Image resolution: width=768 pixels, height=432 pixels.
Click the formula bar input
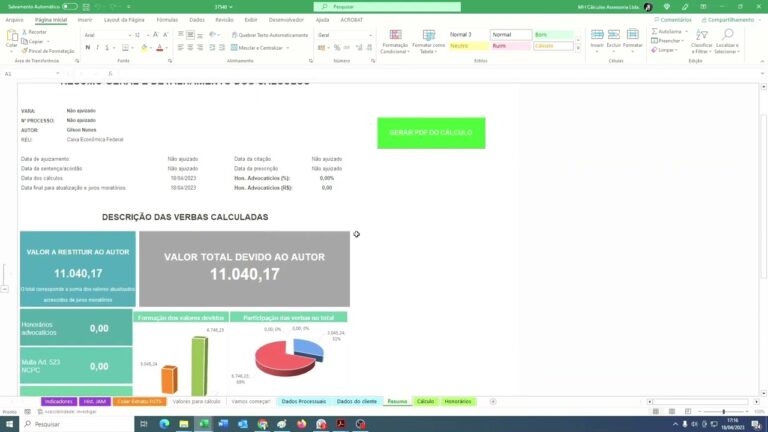click(436, 73)
